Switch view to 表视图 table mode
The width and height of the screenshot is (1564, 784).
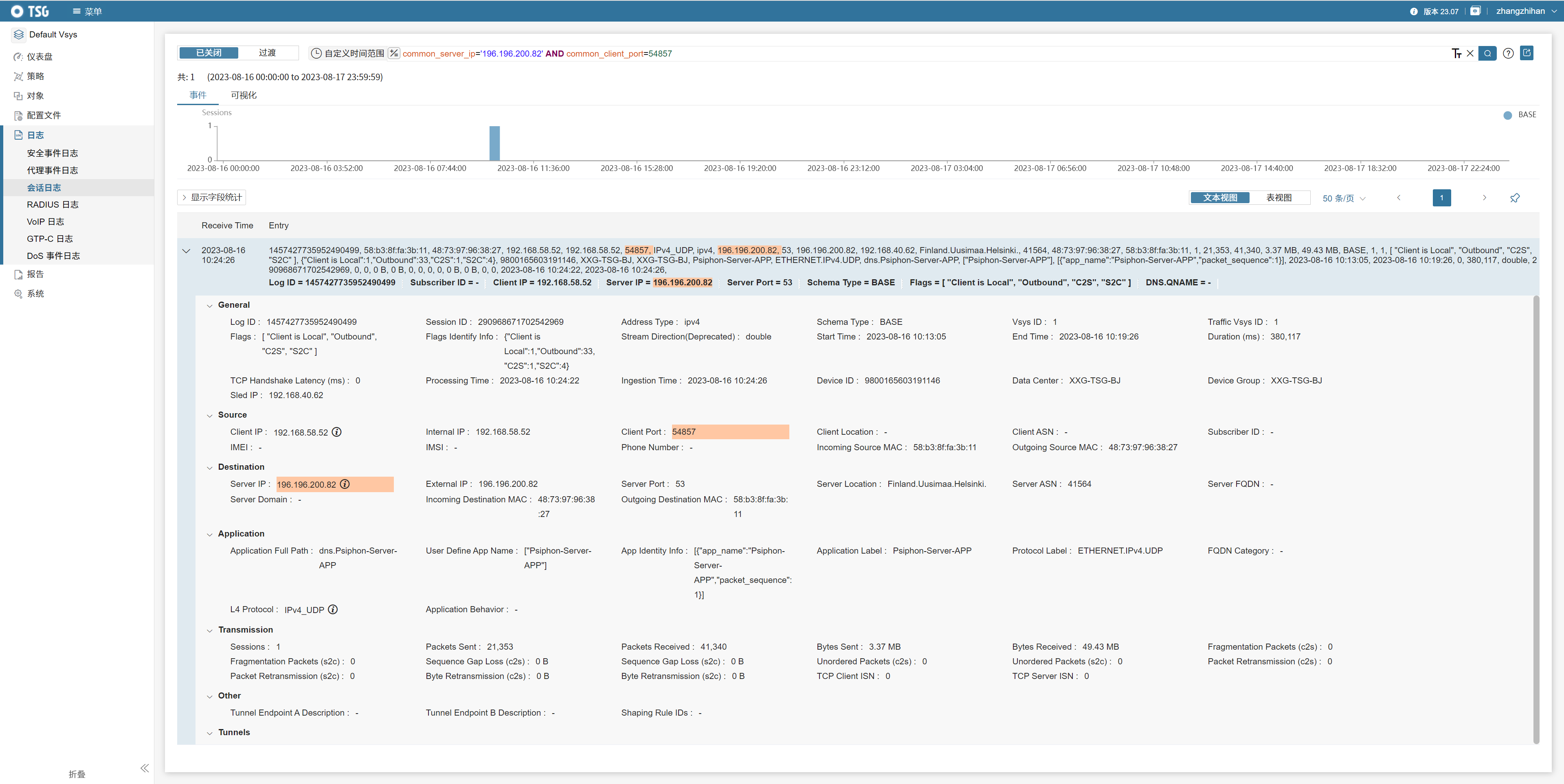point(1278,198)
